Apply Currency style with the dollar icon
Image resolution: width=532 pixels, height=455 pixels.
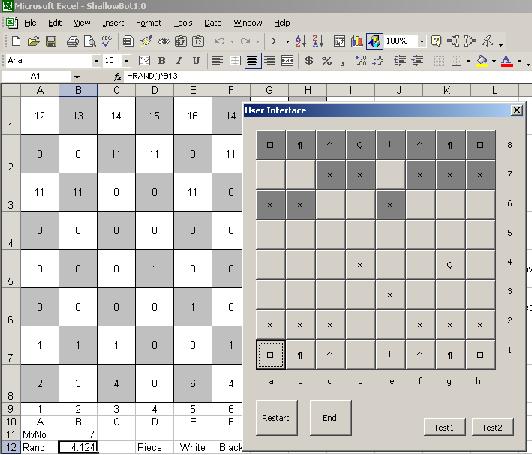pyautogui.click(x=309, y=61)
